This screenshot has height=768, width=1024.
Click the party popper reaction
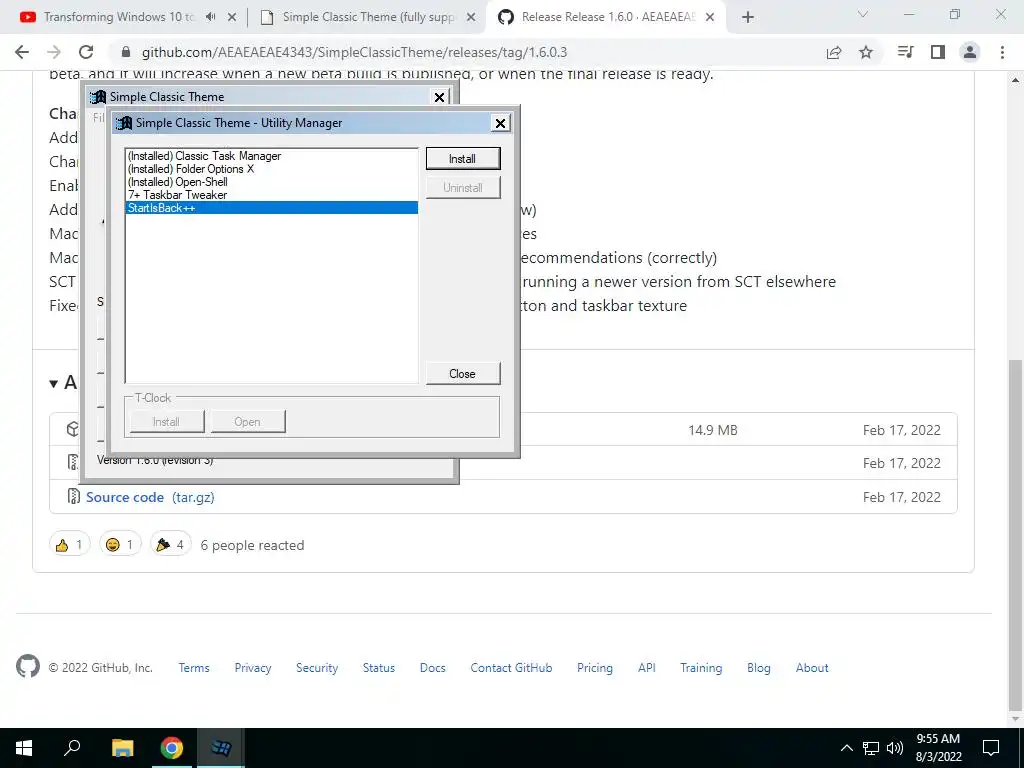click(170, 545)
